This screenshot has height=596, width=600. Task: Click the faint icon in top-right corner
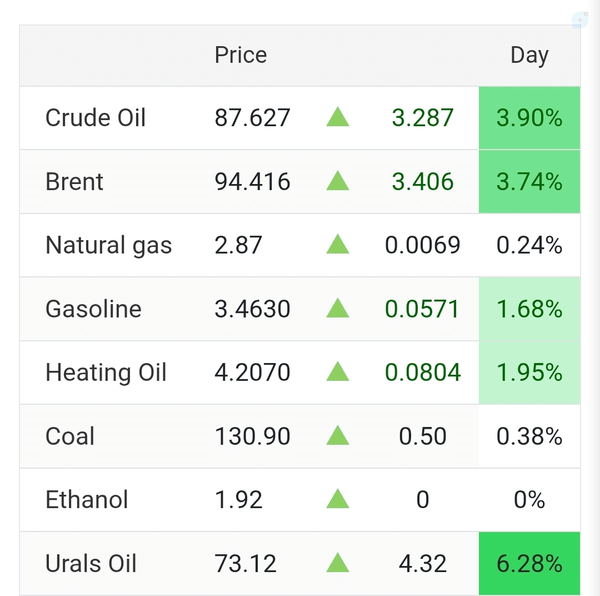pos(580,20)
